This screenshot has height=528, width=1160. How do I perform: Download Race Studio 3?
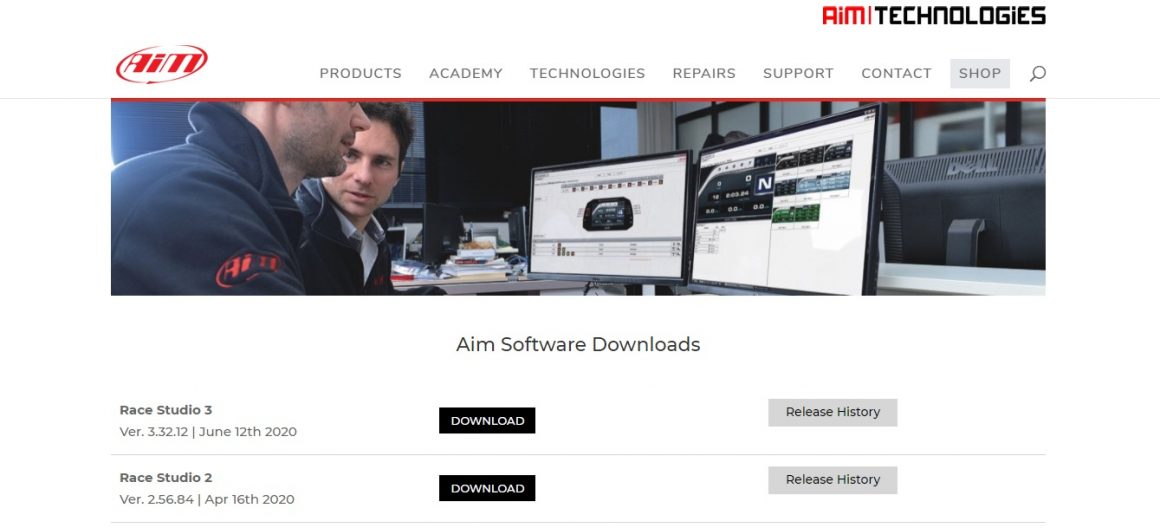click(x=487, y=421)
